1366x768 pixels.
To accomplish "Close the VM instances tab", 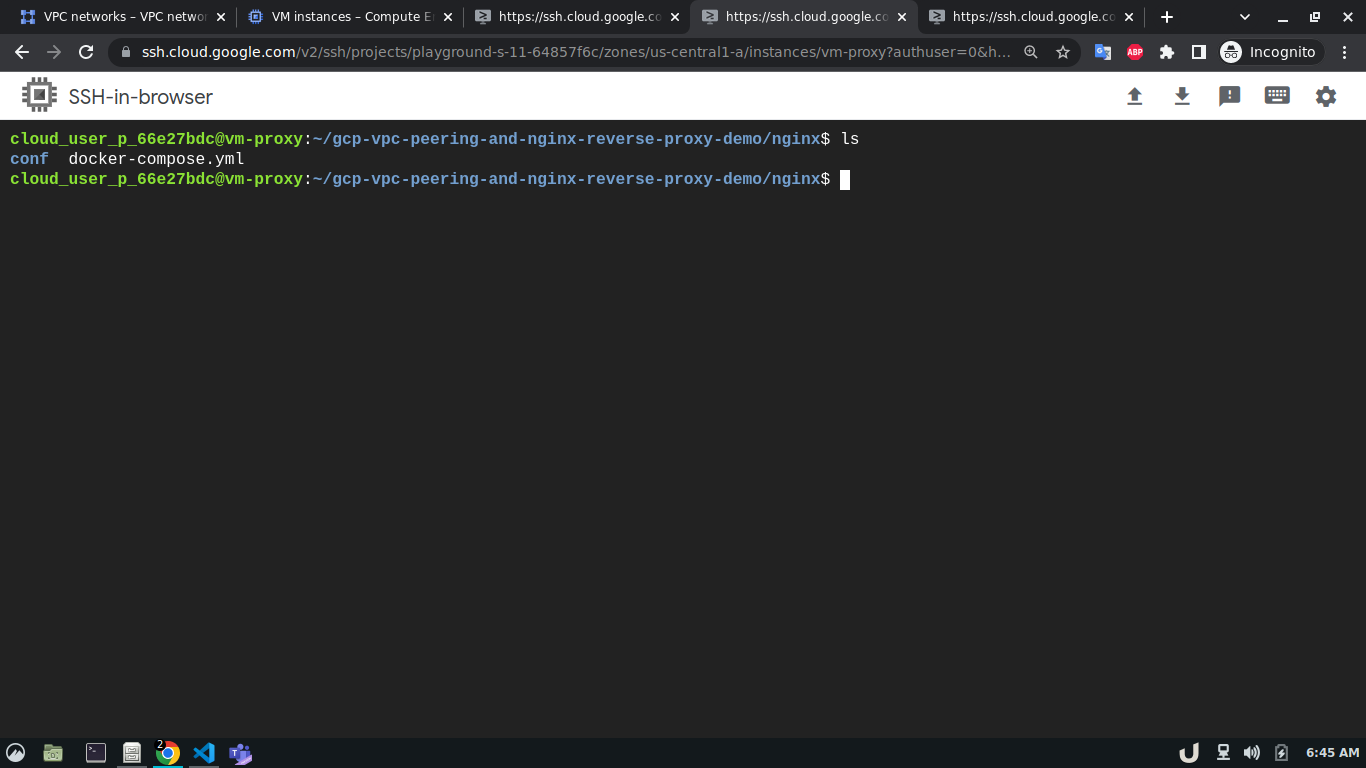I will (447, 17).
